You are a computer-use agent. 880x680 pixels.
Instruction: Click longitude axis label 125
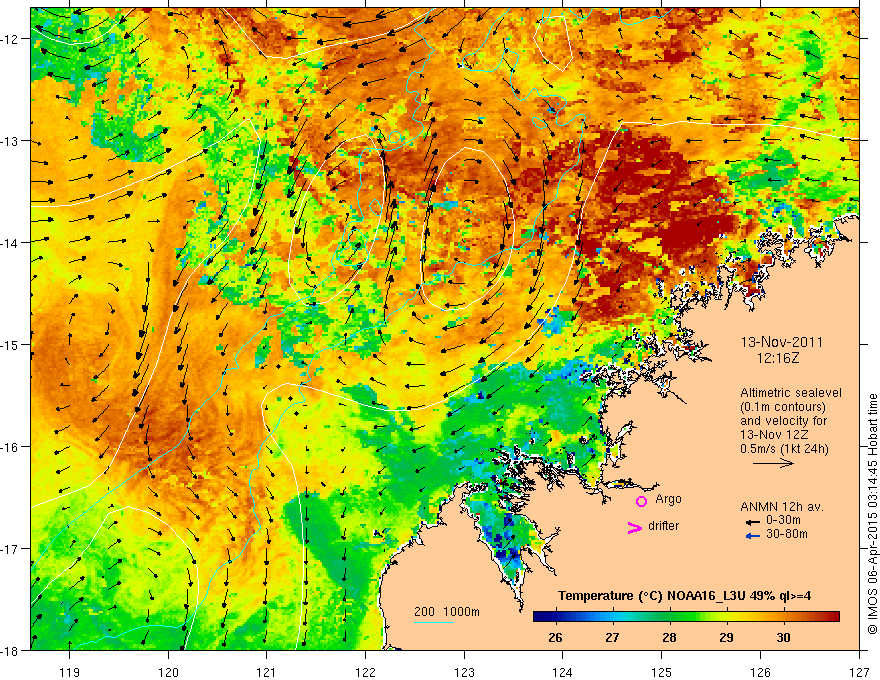662,672
